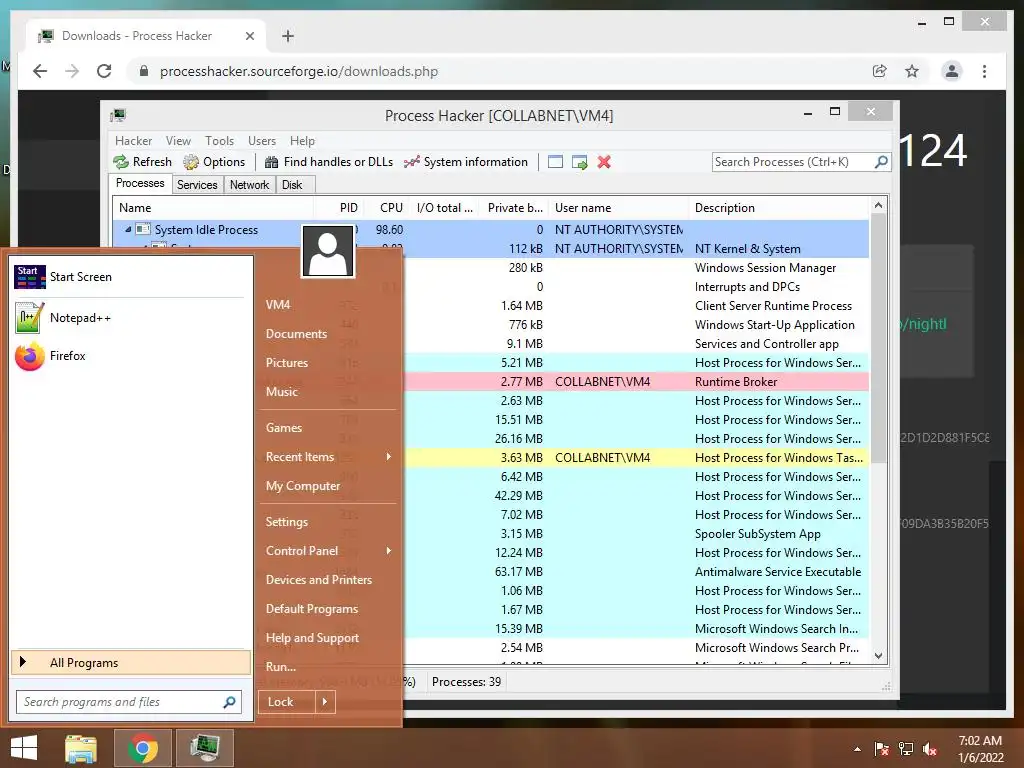Click the find window icon in toolbar
The height and width of the screenshot is (768, 1024).
[555, 162]
